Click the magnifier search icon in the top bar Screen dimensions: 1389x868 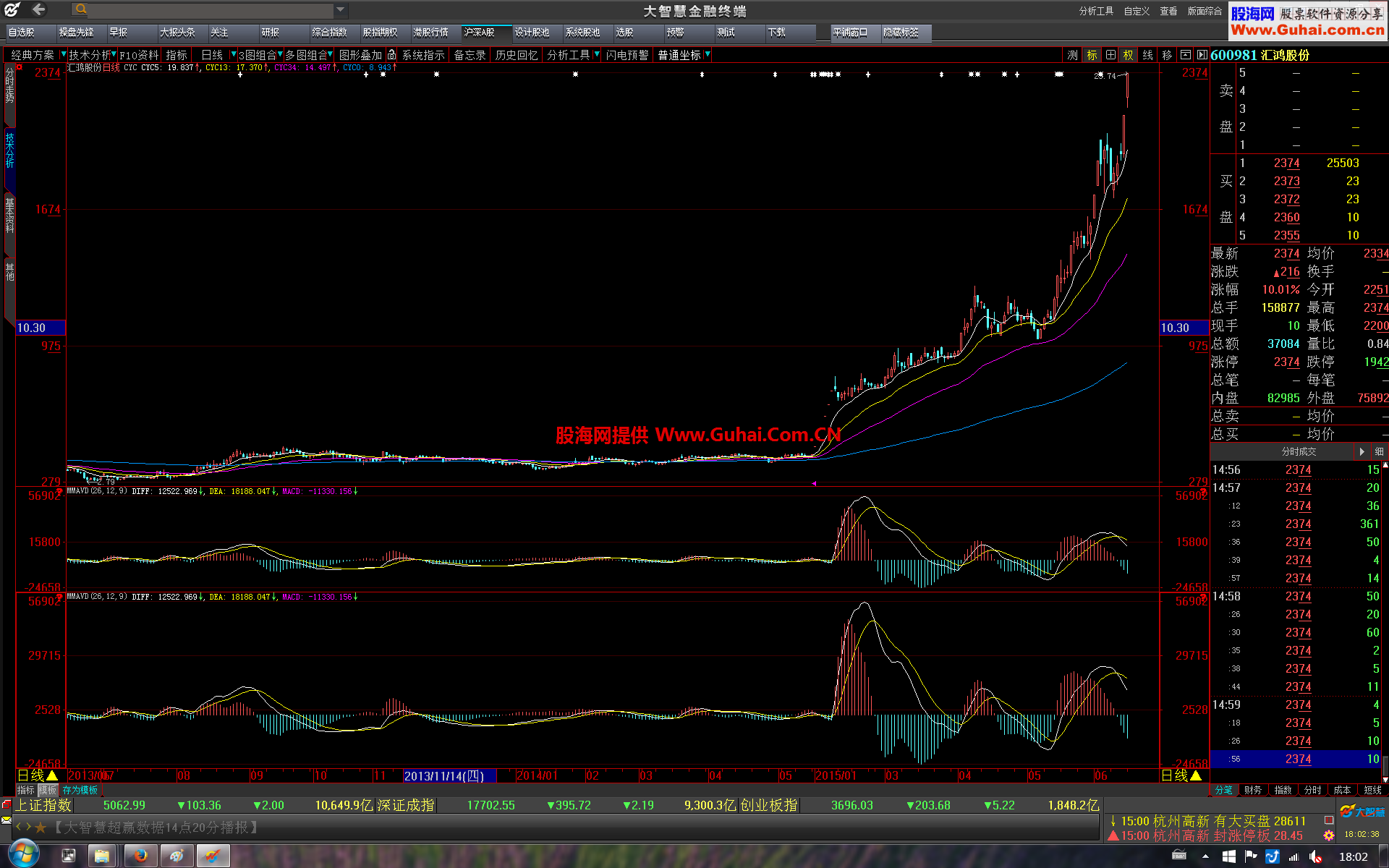[81, 9]
